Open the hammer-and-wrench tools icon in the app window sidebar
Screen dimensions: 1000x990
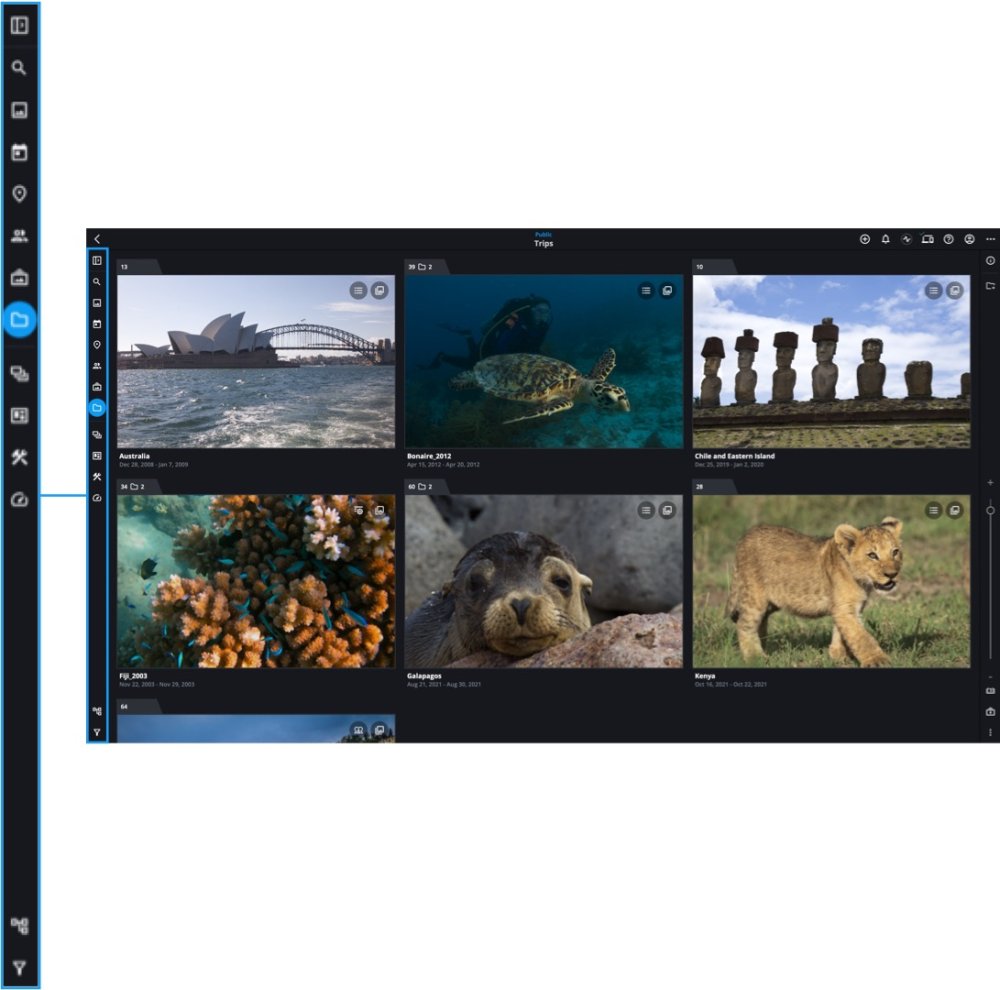97,477
